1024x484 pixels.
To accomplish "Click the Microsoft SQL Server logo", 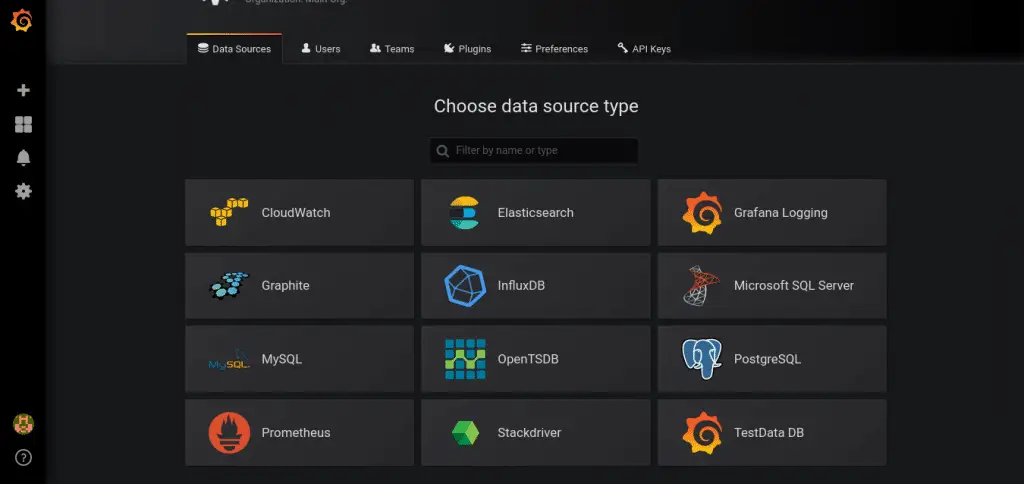I will coord(701,285).
